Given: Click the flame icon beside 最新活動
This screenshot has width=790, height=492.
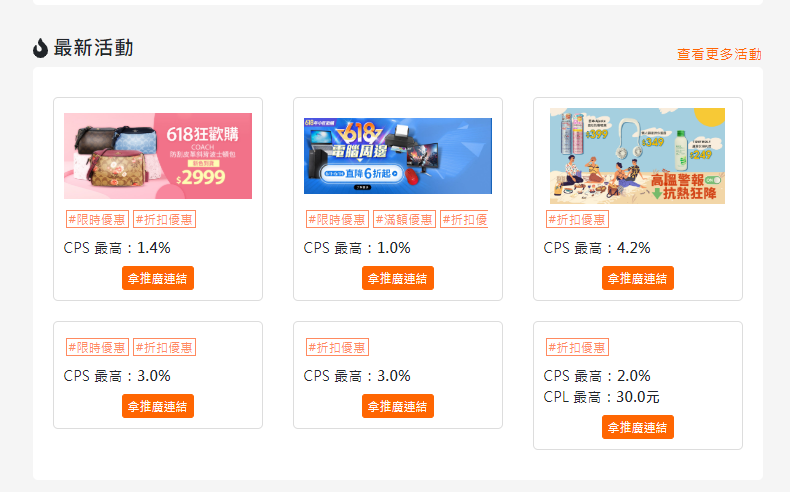Looking at the screenshot, I should pyautogui.click(x=40, y=48).
